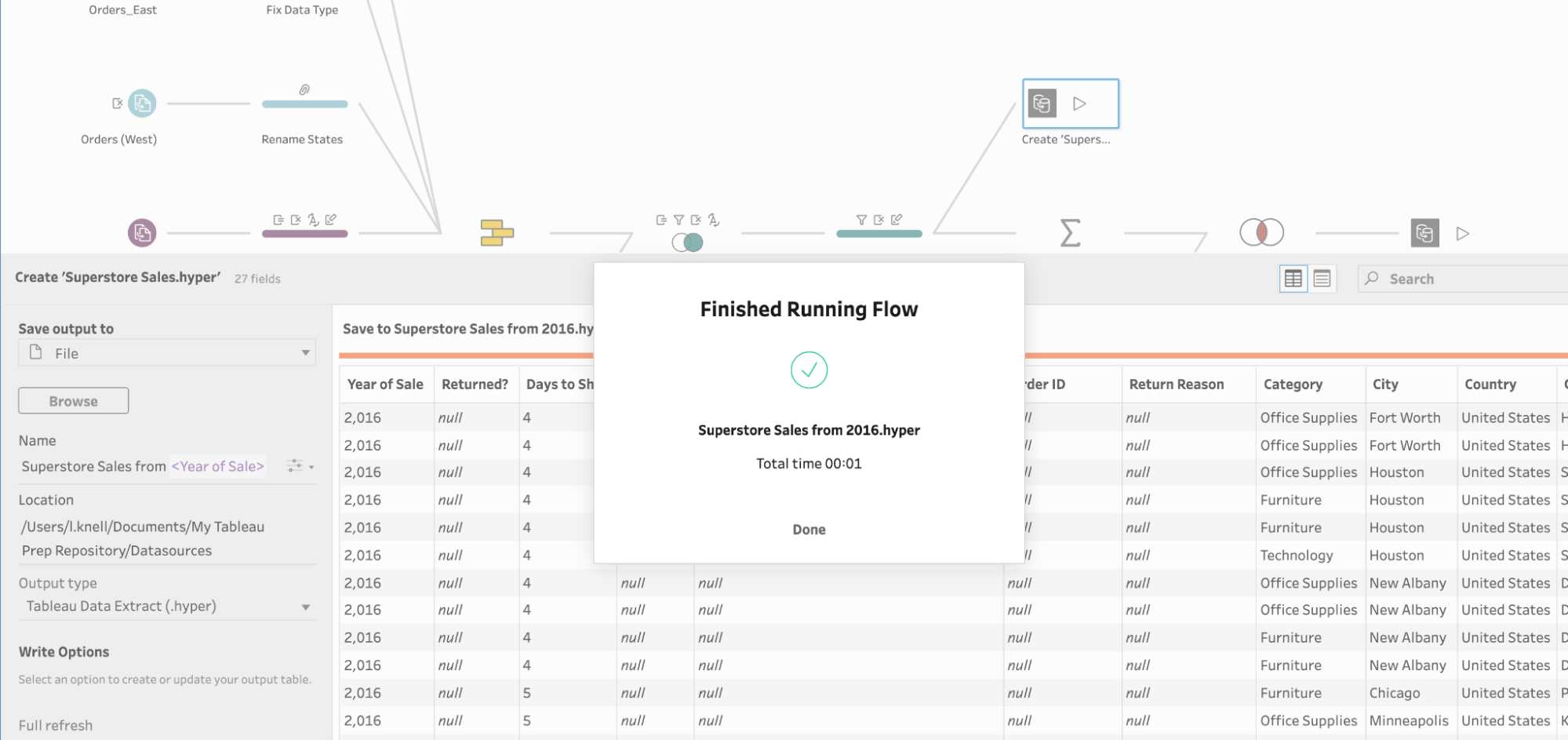Click the rightmost gray output step icon
This screenshot has width=1568, height=740.
[x=1424, y=233]
